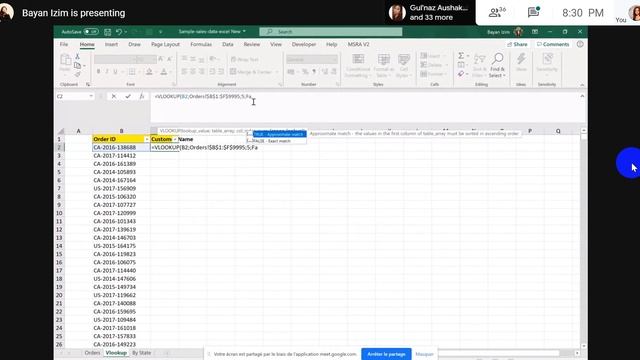Open the file name dropdown in title bar

point(244,31)
